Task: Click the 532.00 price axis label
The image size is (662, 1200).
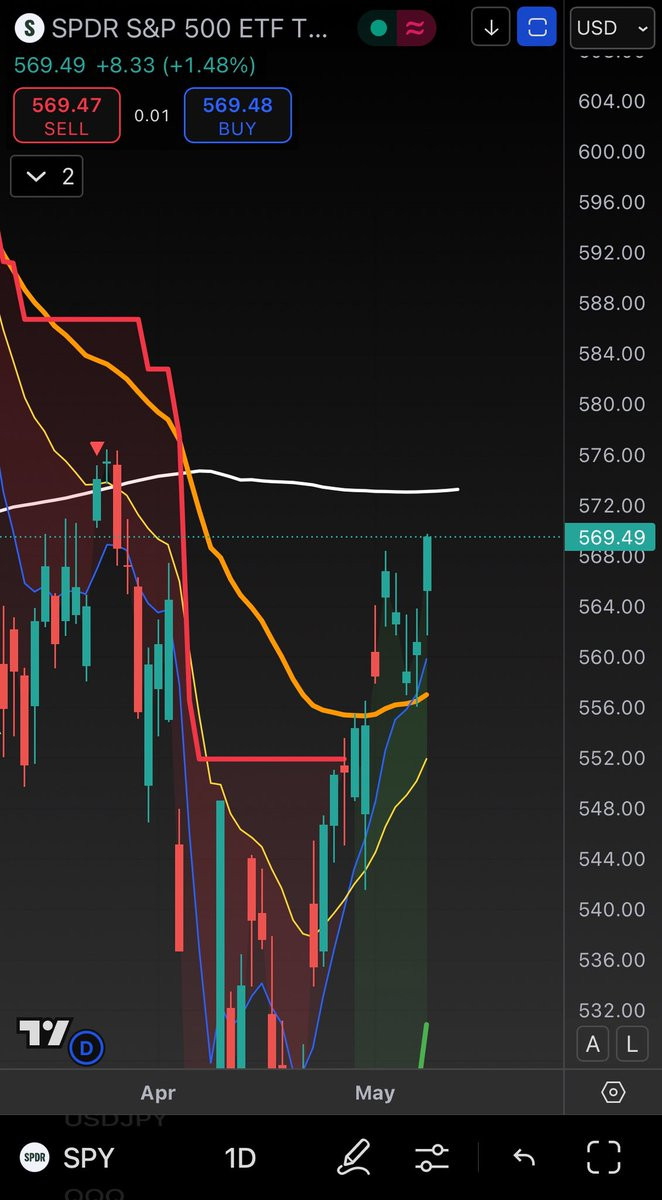Action: tap(612, 1010)
